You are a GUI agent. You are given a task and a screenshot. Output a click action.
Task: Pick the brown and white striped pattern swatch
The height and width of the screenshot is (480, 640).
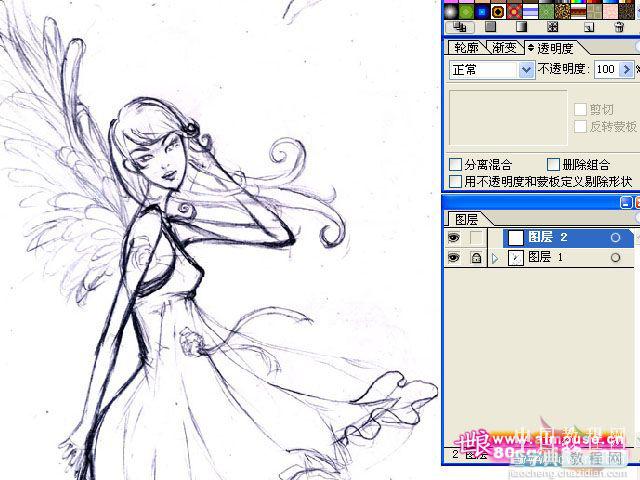[578, 11]
